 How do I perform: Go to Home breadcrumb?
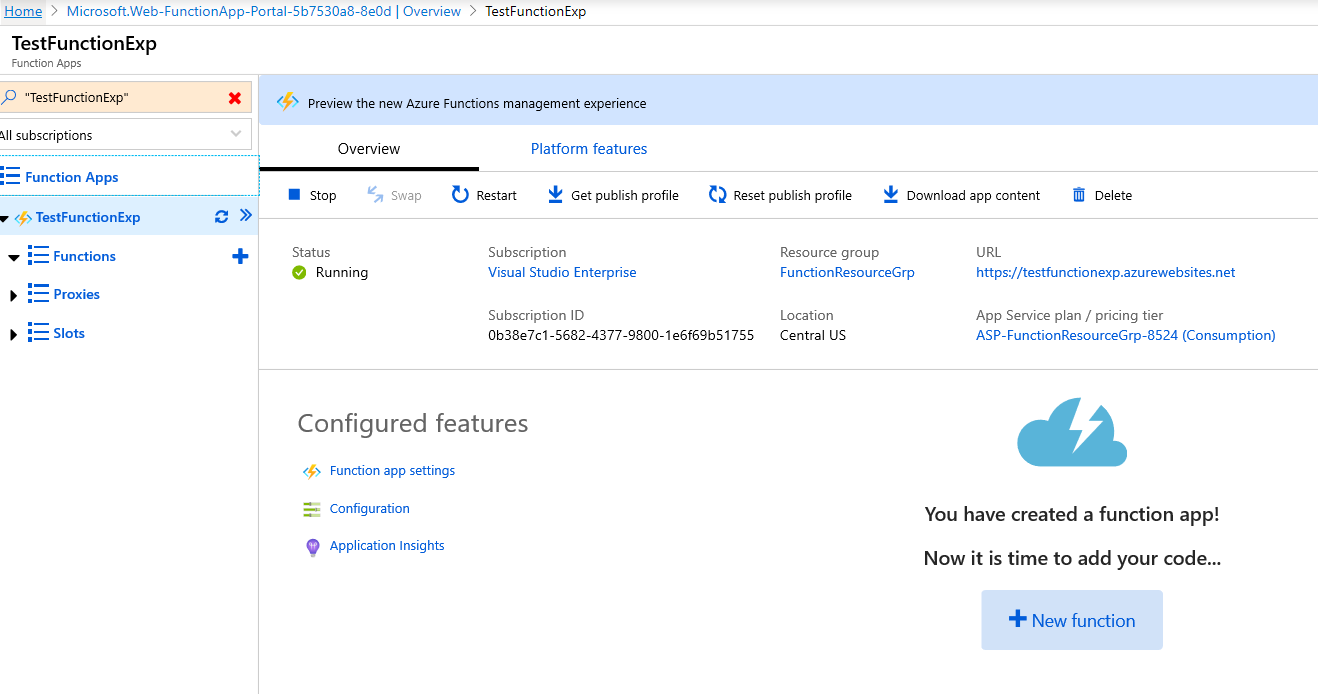coord(23,11)
